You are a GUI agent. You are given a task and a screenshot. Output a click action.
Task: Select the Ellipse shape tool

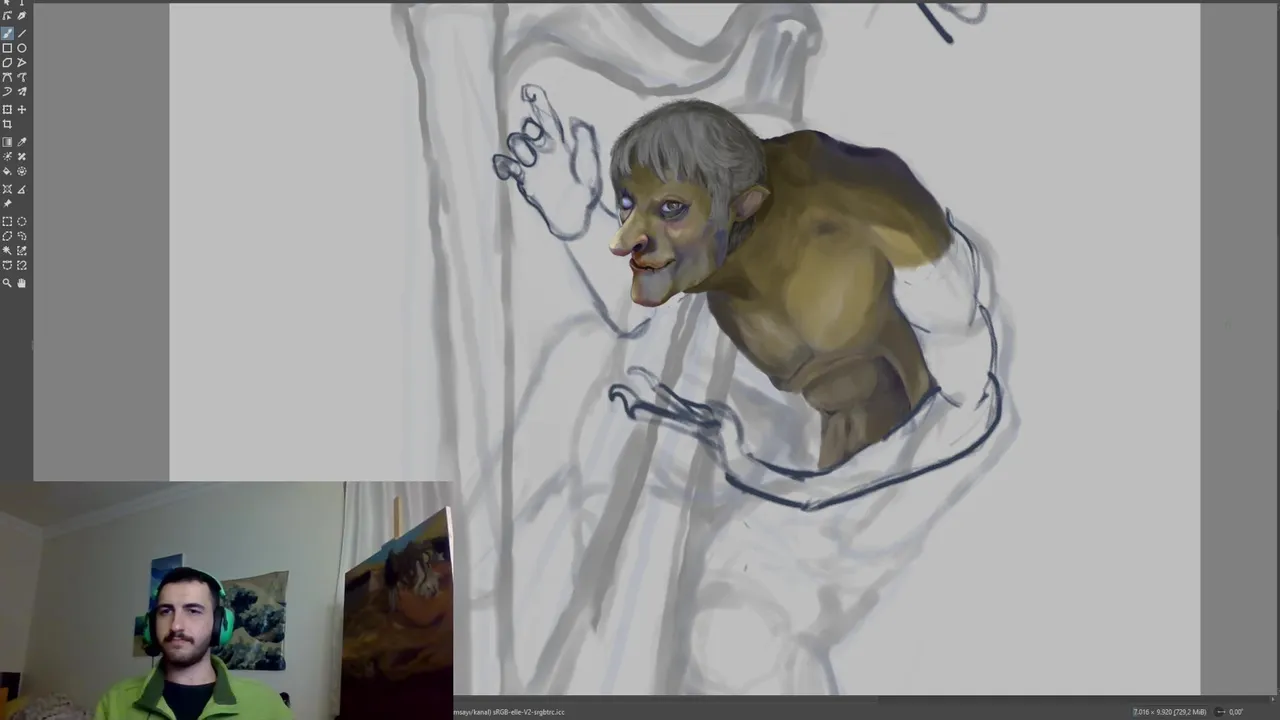pyautogui.click(x=22, y=48)
